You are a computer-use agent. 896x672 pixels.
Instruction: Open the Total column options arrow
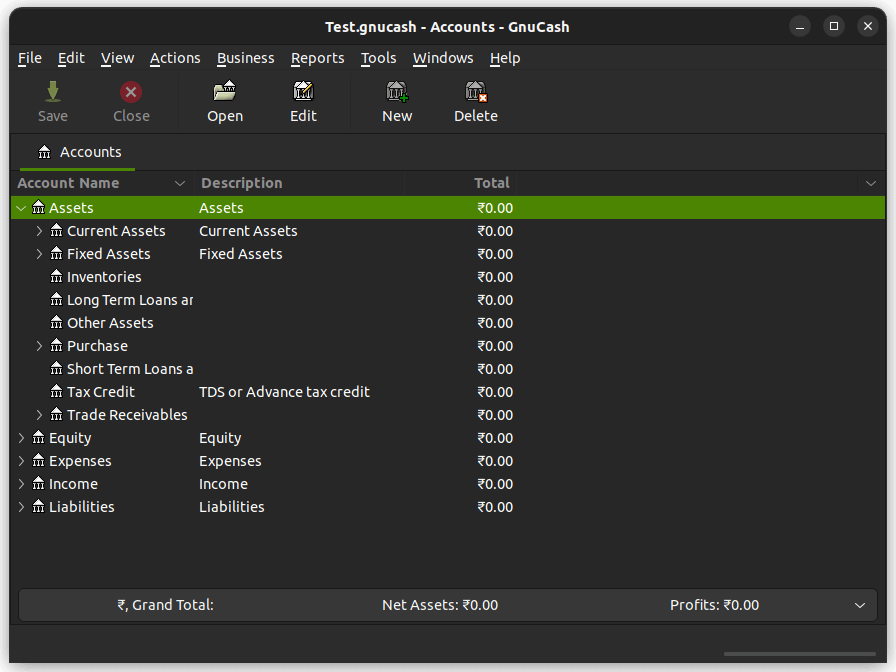click(869, 183)
